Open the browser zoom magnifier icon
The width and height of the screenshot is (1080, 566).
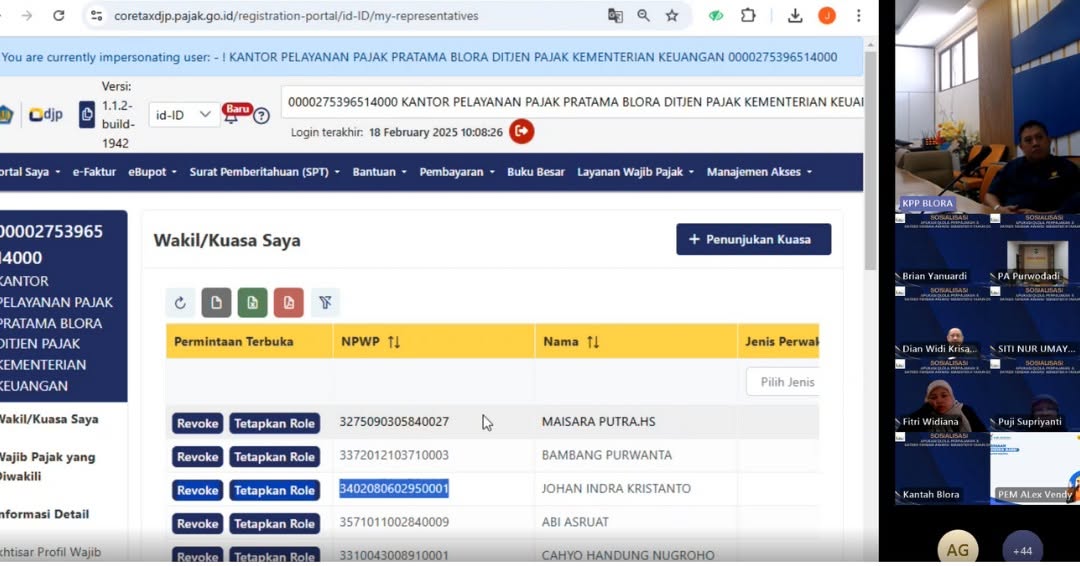click(x=643, y=15)
